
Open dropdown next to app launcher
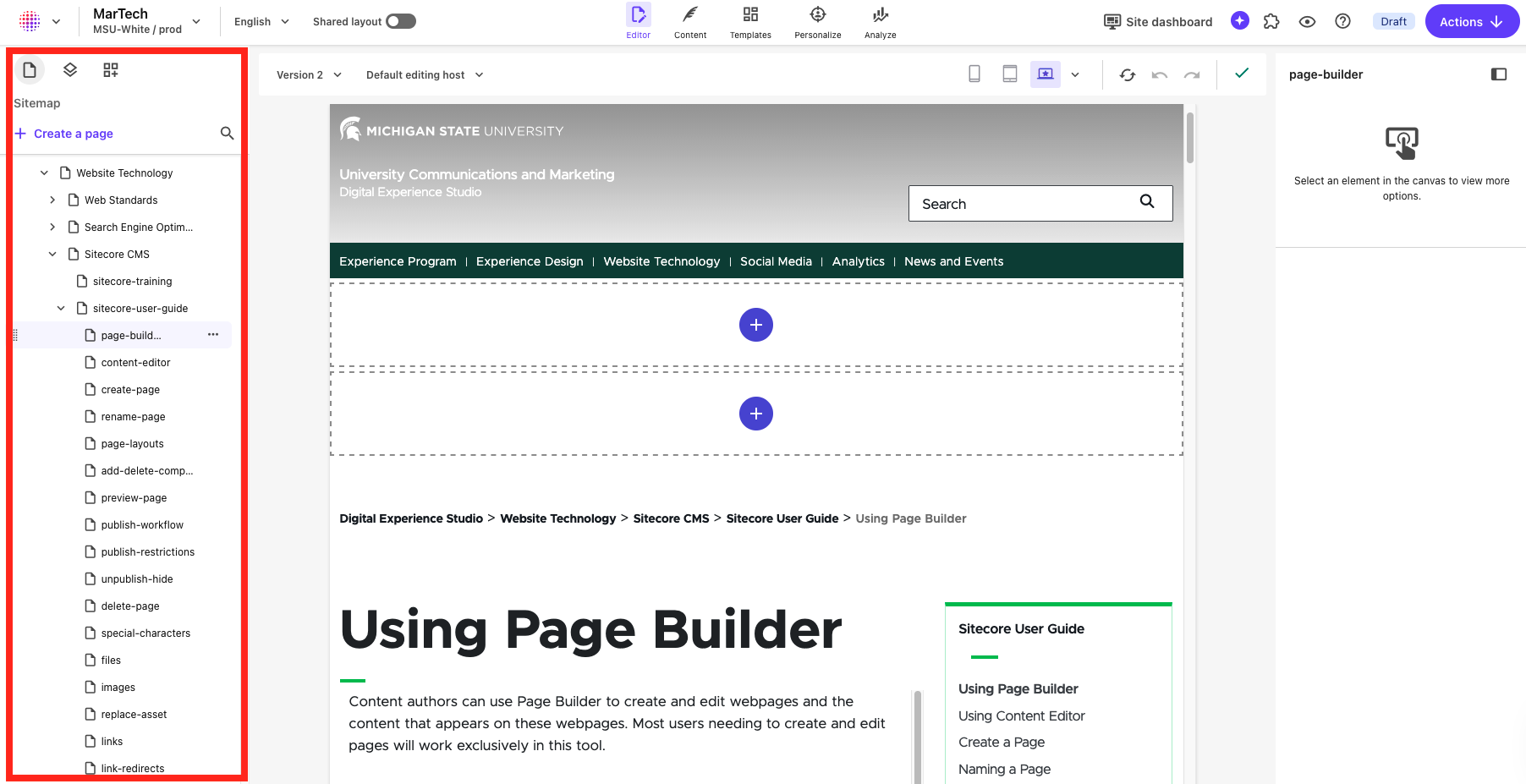coord(56,21)
